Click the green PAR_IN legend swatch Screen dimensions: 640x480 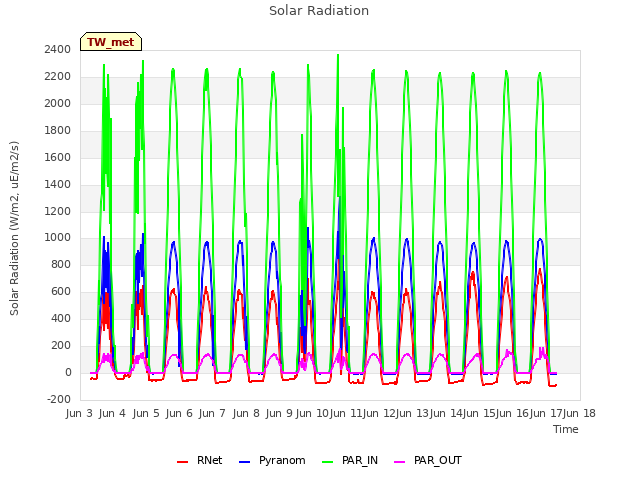328,462
